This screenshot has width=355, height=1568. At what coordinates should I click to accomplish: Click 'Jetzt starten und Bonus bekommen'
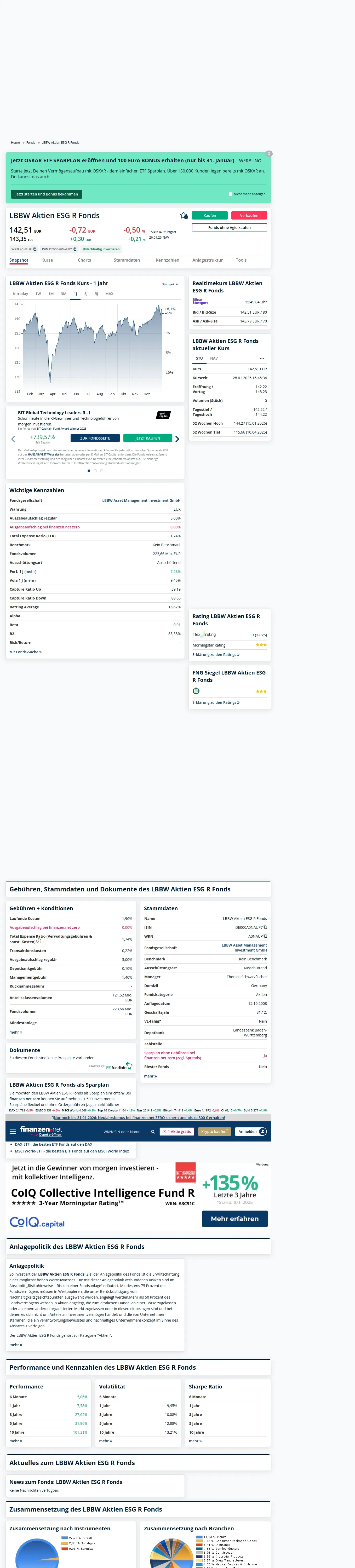point(46,194)
